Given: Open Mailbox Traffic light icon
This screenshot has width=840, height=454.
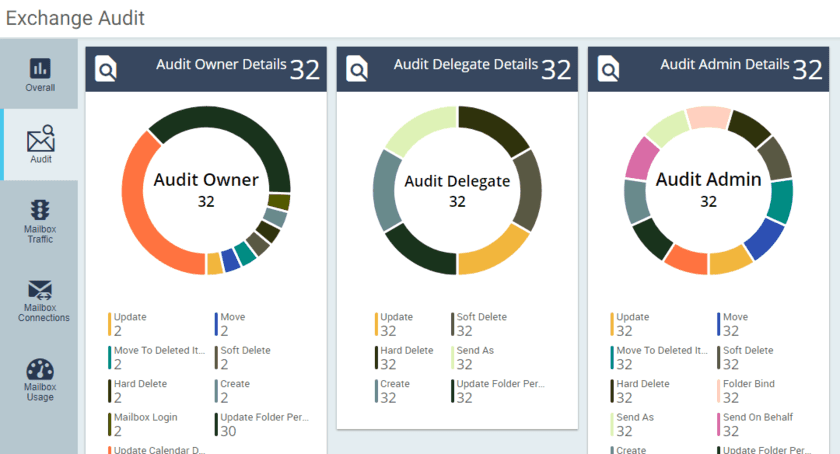Looking at the screenshot, I should [40, 210].
